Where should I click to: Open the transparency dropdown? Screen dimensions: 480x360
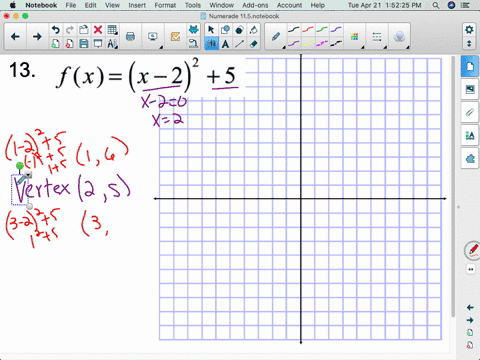(399, 37)
